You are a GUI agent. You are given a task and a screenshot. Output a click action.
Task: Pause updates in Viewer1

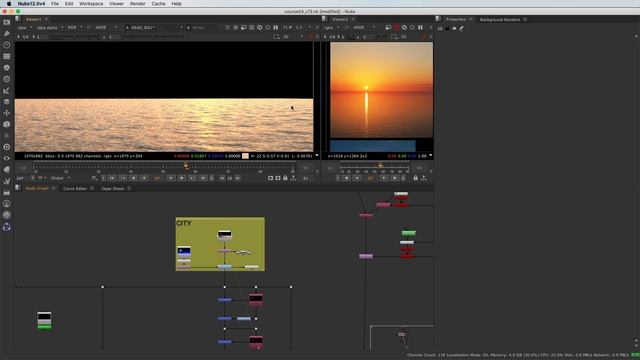coord(276,27)
